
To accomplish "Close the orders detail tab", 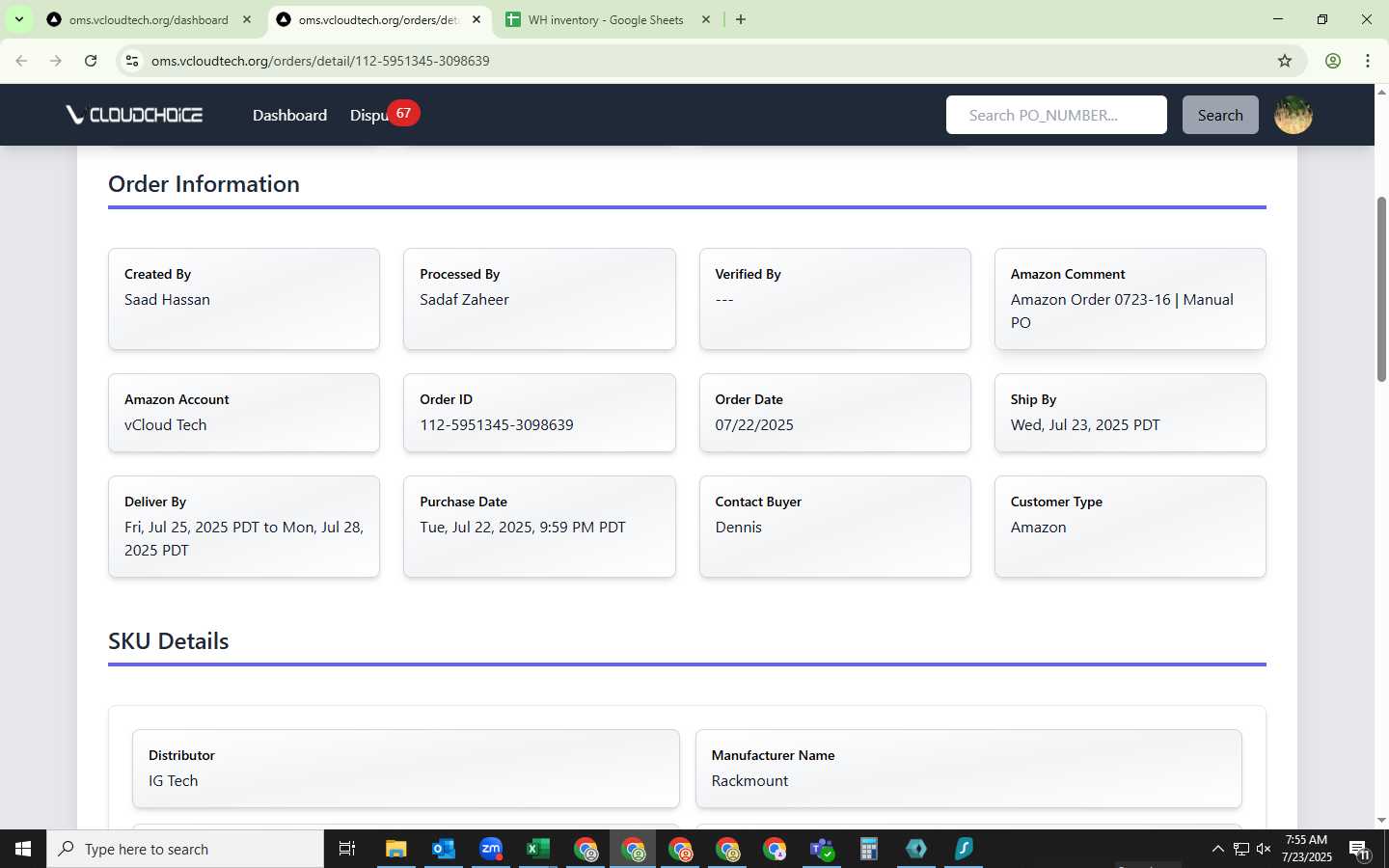I will coord(477,19).
